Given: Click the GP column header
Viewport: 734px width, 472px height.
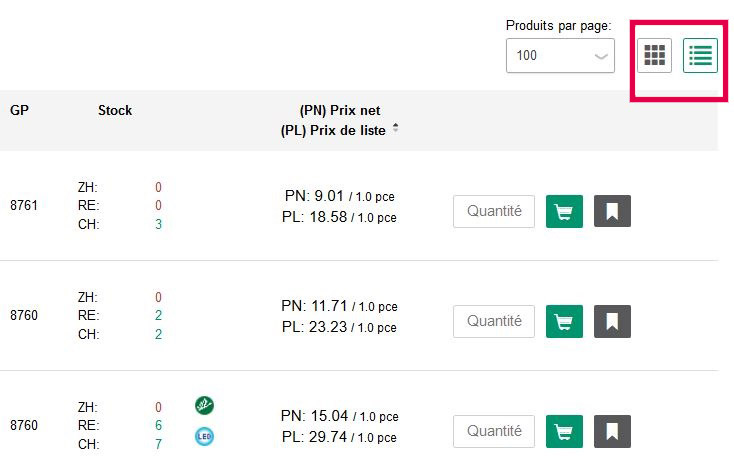Looking at the screenshot, I should pos(19,110).
